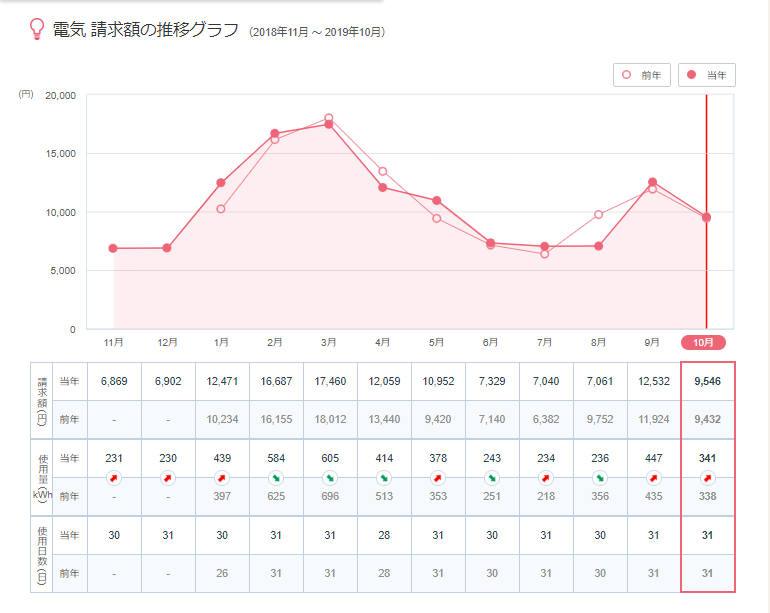Click green down arrow under 605 kWh

(330, 477)
